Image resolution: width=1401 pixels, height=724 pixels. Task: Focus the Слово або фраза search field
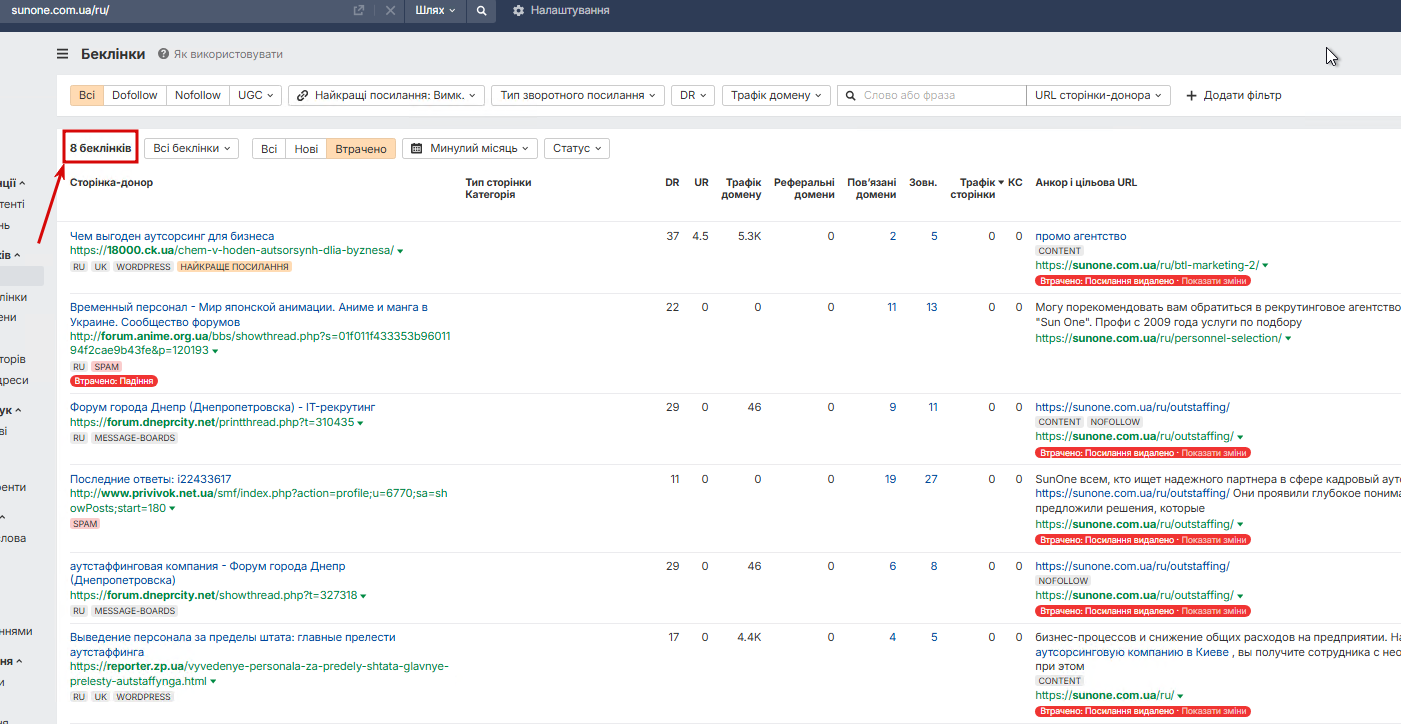coord(940,95)
